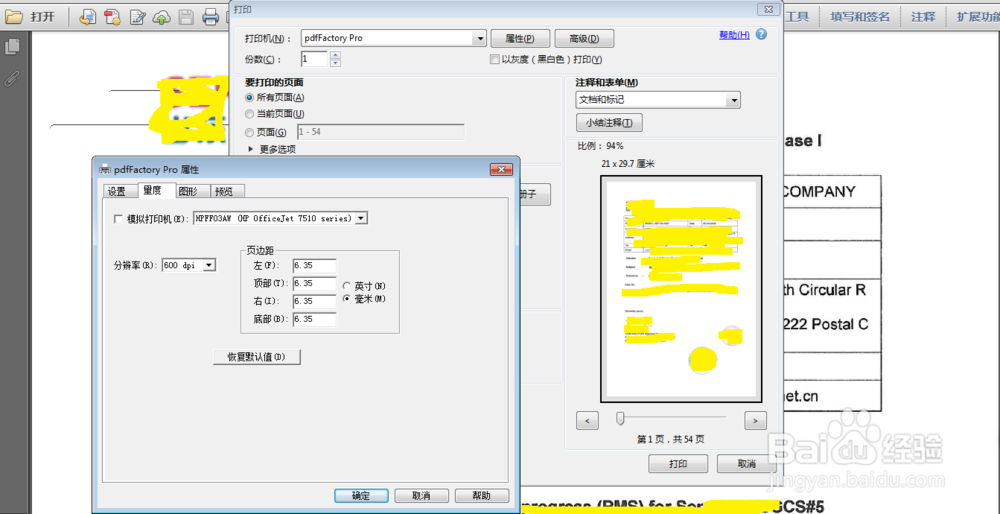The height and width of the screenshot is (514, 1000).
Task: Click the floppy disk save icon
Action: point(186,17)
